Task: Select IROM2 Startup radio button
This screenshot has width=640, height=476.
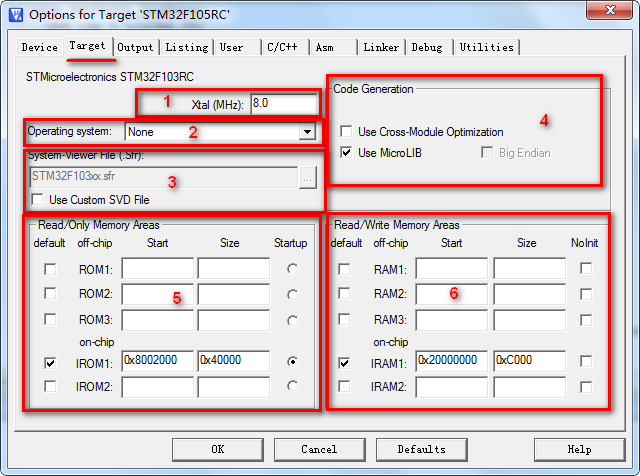Action: click(x=292, y=386)
